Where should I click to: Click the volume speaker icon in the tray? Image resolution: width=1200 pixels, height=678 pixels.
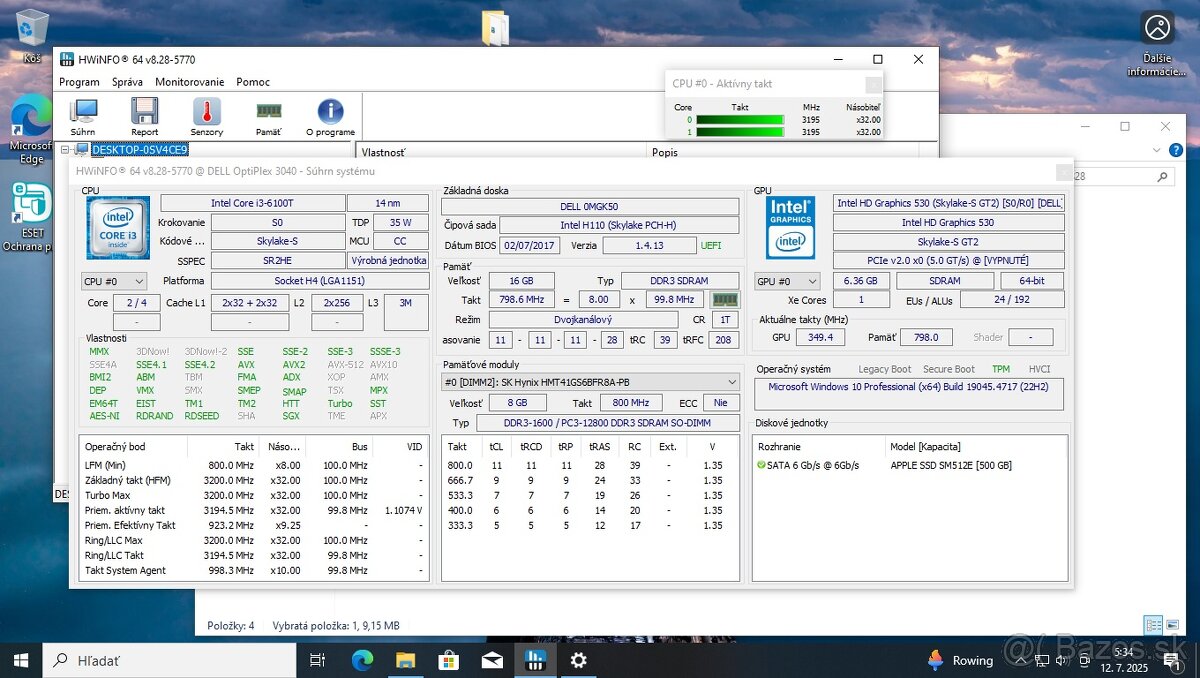tap(1060, 660)
